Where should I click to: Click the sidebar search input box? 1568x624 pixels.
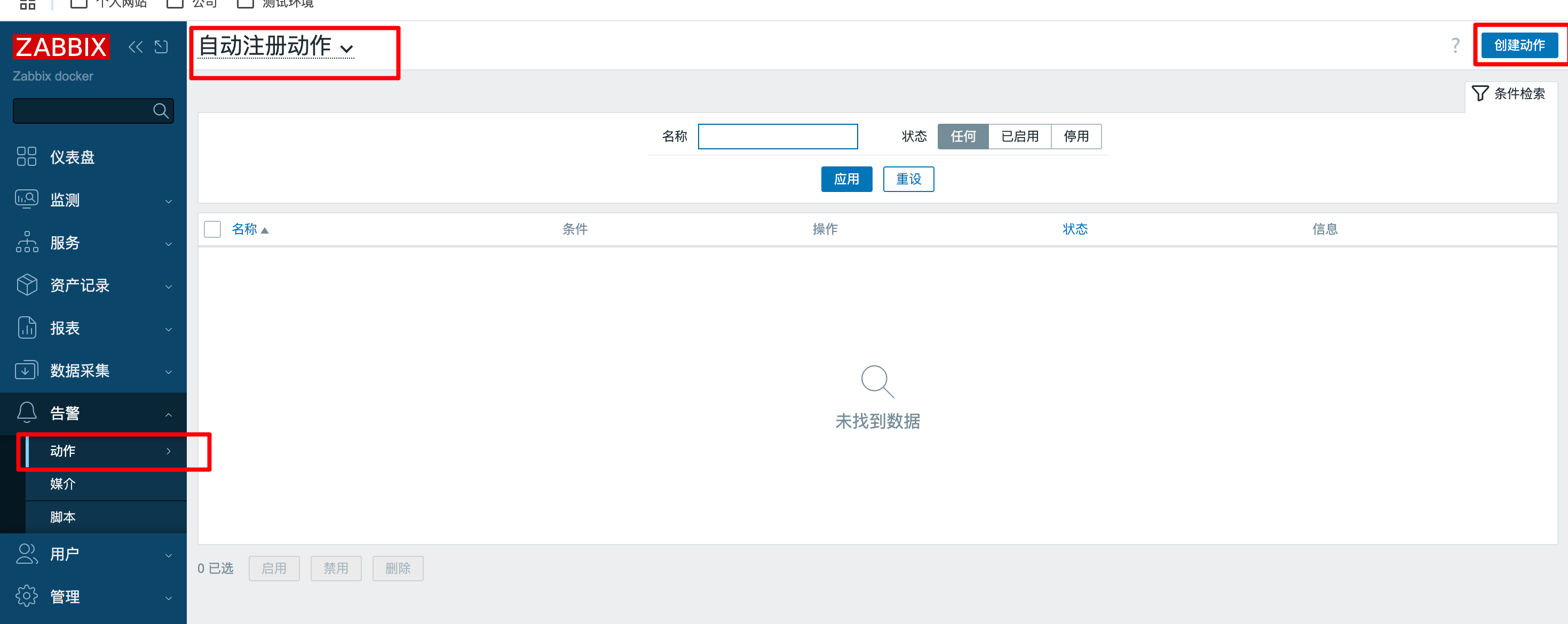pos(93,111)
